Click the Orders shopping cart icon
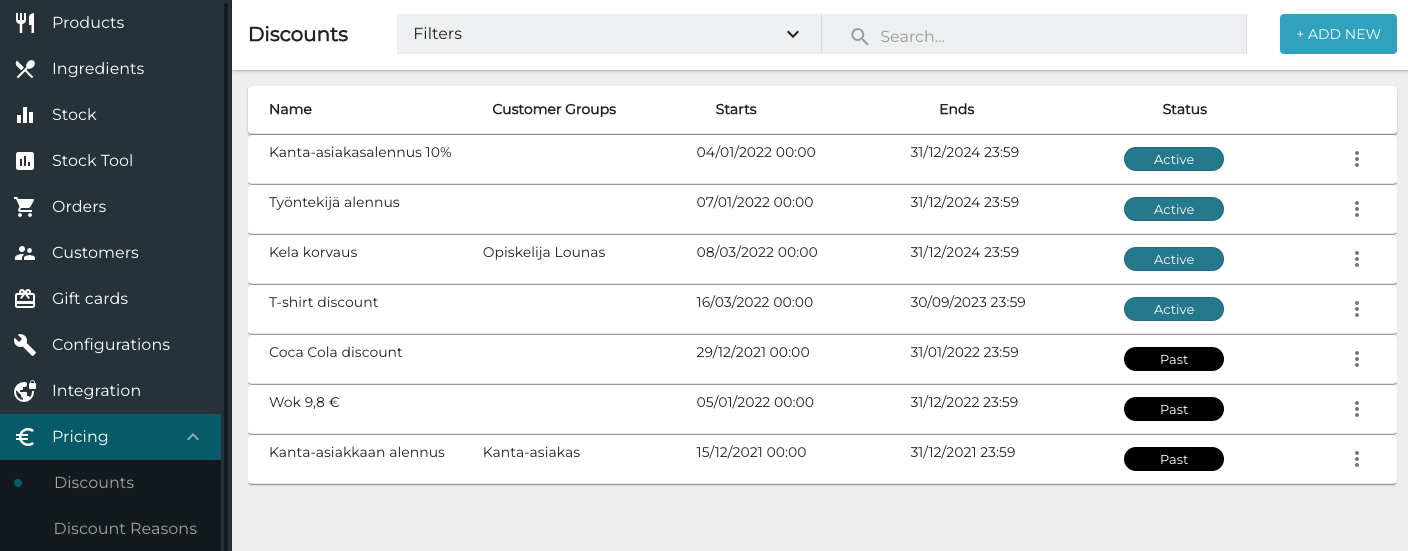 pos(25,207)
